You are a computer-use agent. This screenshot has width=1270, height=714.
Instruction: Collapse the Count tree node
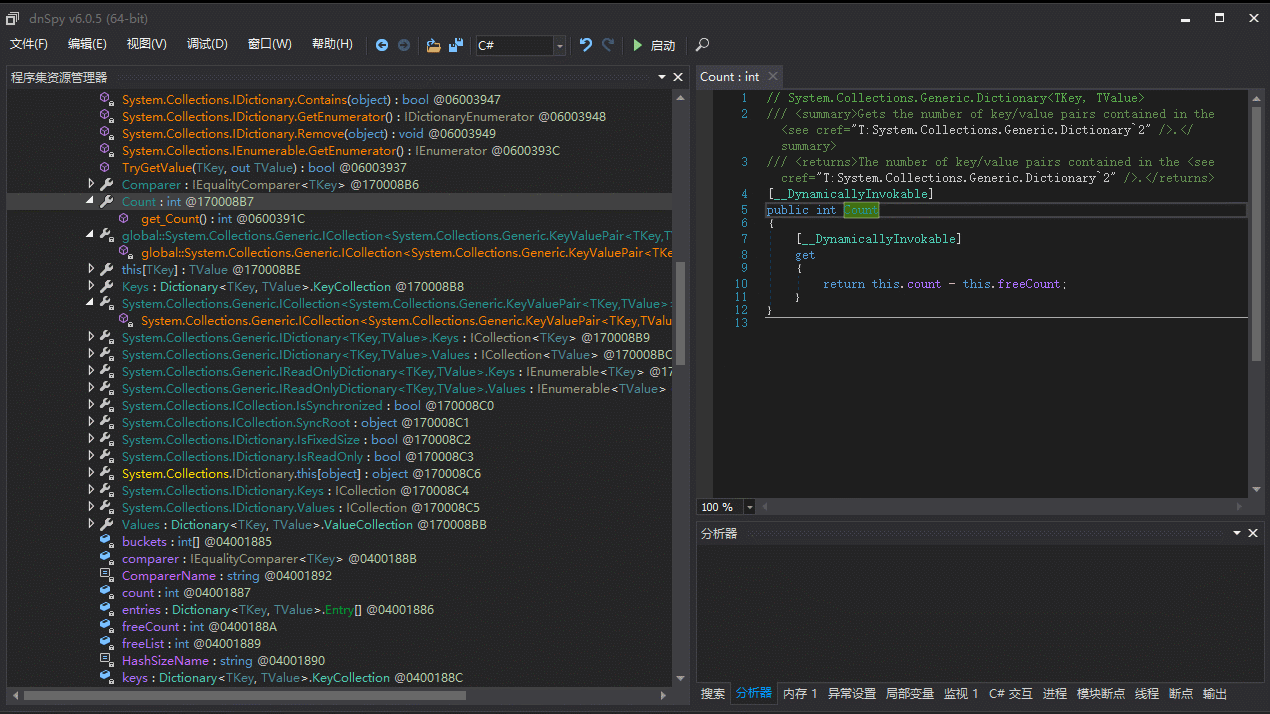[91, 201]
